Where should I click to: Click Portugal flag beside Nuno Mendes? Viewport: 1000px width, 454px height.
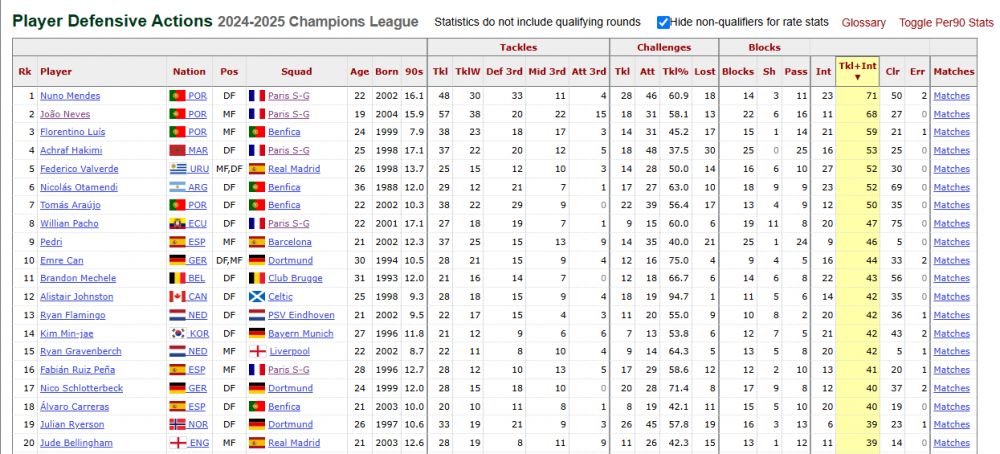pyautogui.click(x=177, y=96)
